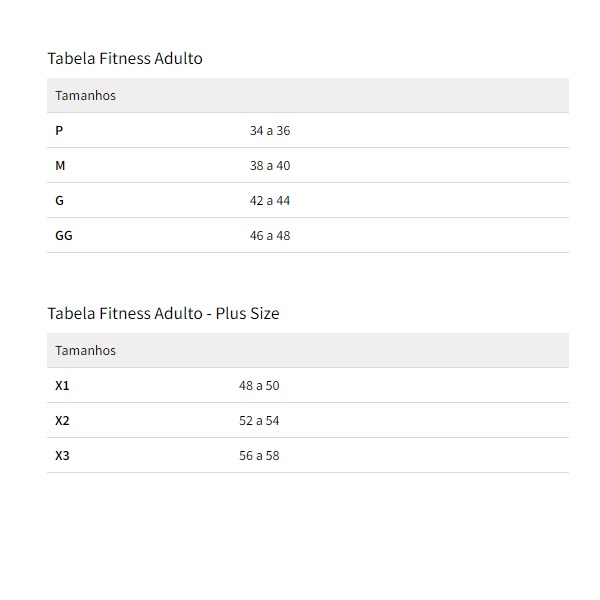Click 'Tabela Fitness Adulto - Plus Size' heading
Viewport: 600px width, 600px height.
[x=163, y=313]
